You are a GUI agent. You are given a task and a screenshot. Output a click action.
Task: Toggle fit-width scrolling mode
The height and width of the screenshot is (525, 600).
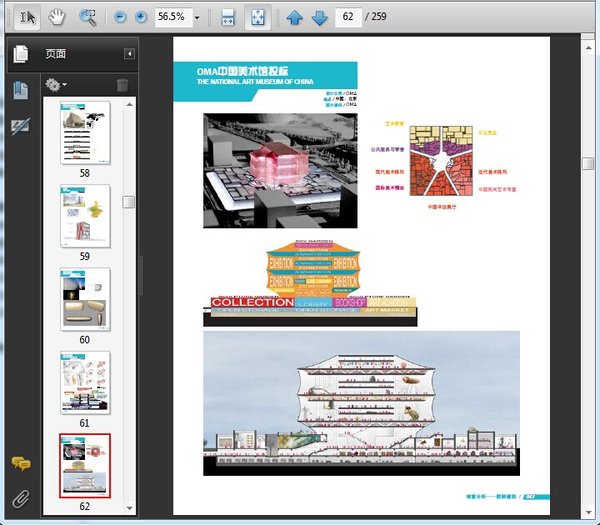pyautogui.click(x=227, y=18)
